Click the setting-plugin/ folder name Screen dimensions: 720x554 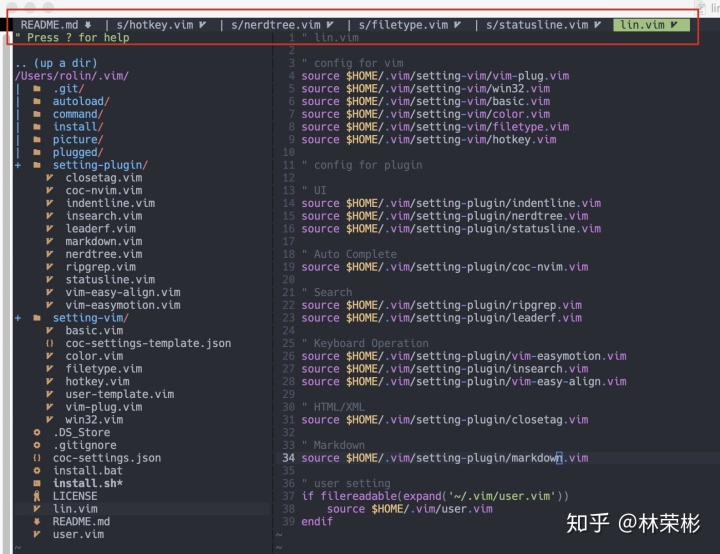click(100, 165)
